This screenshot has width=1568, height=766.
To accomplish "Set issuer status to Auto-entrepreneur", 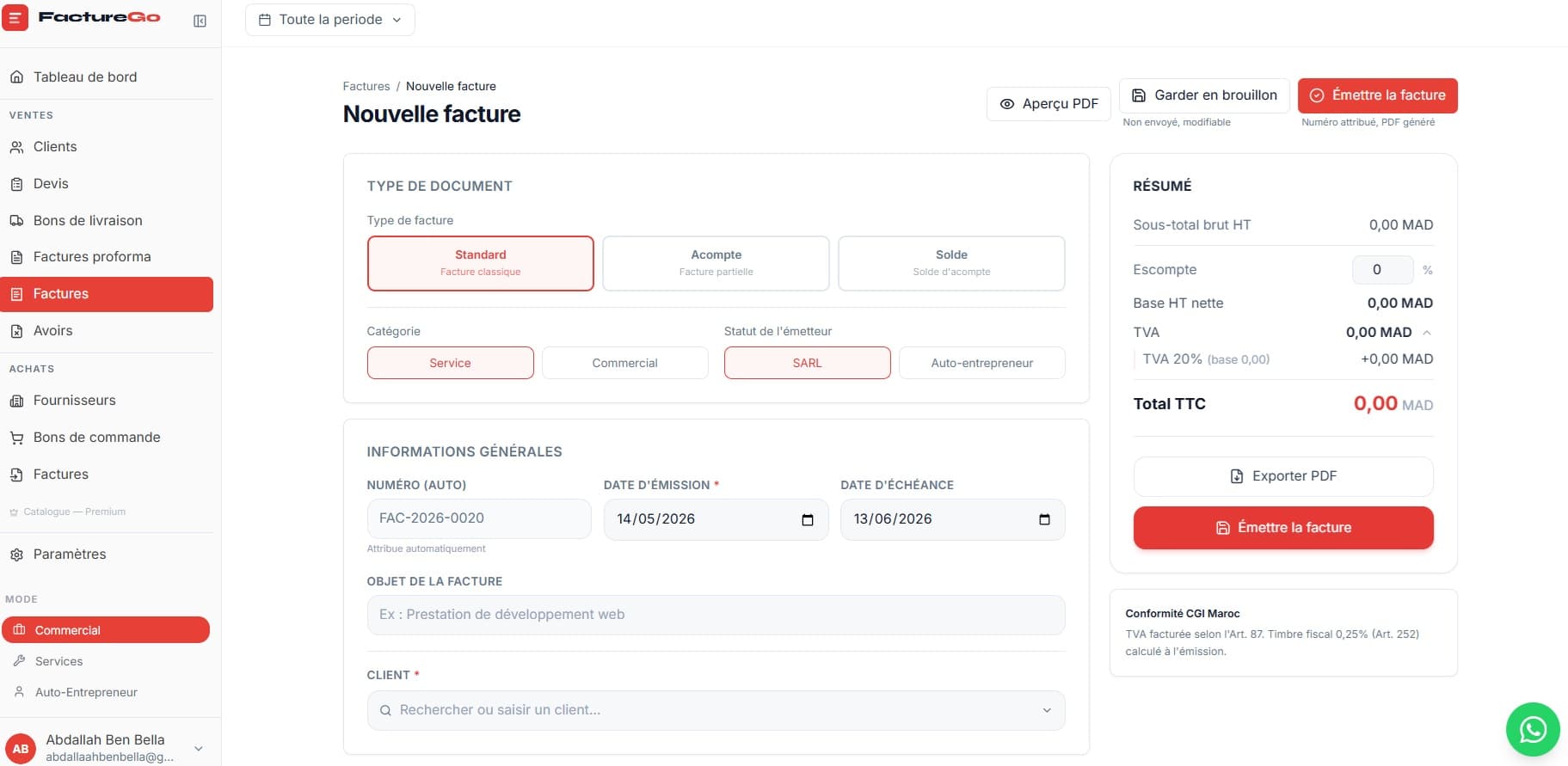I will tap(982, 363).
